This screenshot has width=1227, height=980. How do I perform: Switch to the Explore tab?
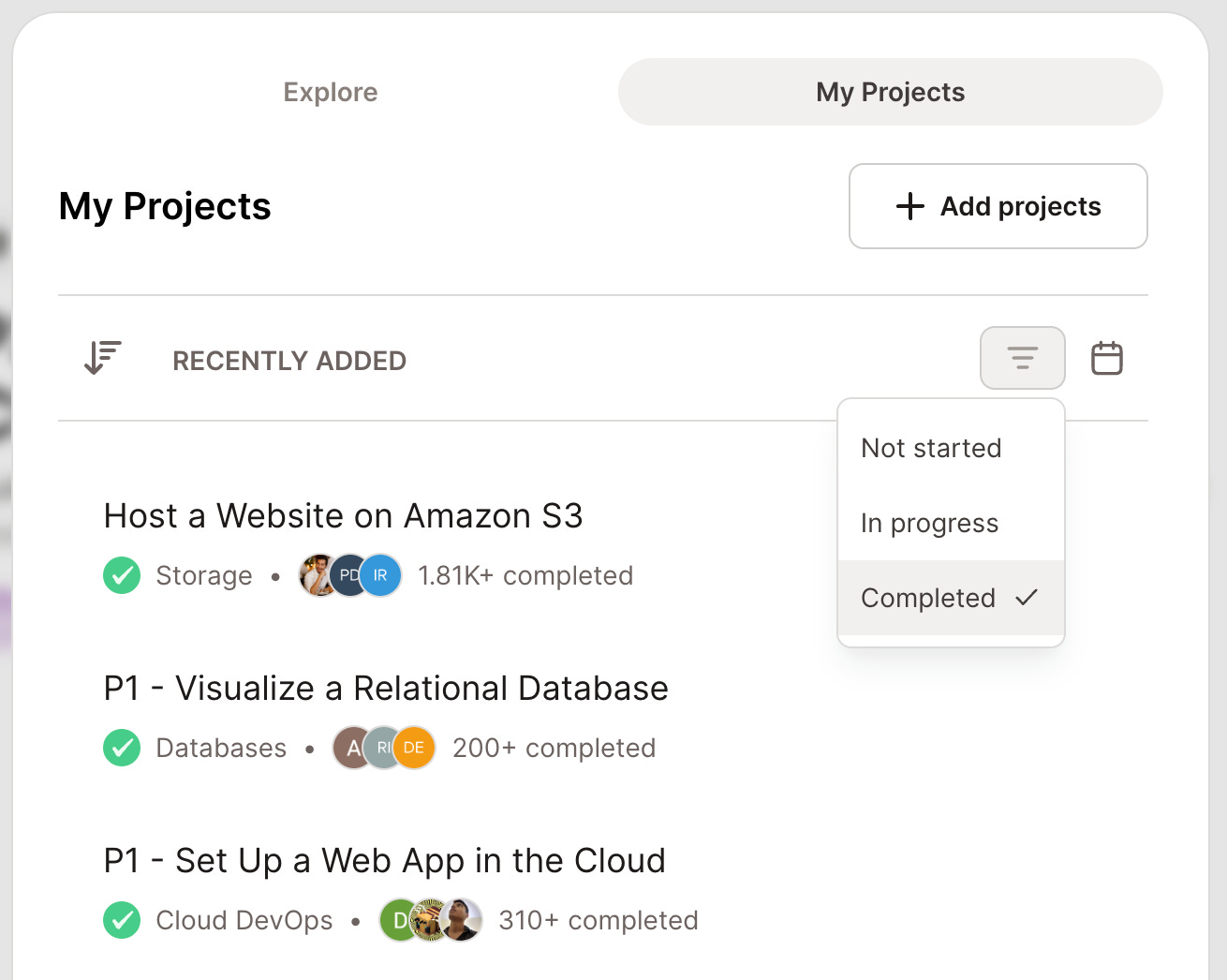point(331,92)
